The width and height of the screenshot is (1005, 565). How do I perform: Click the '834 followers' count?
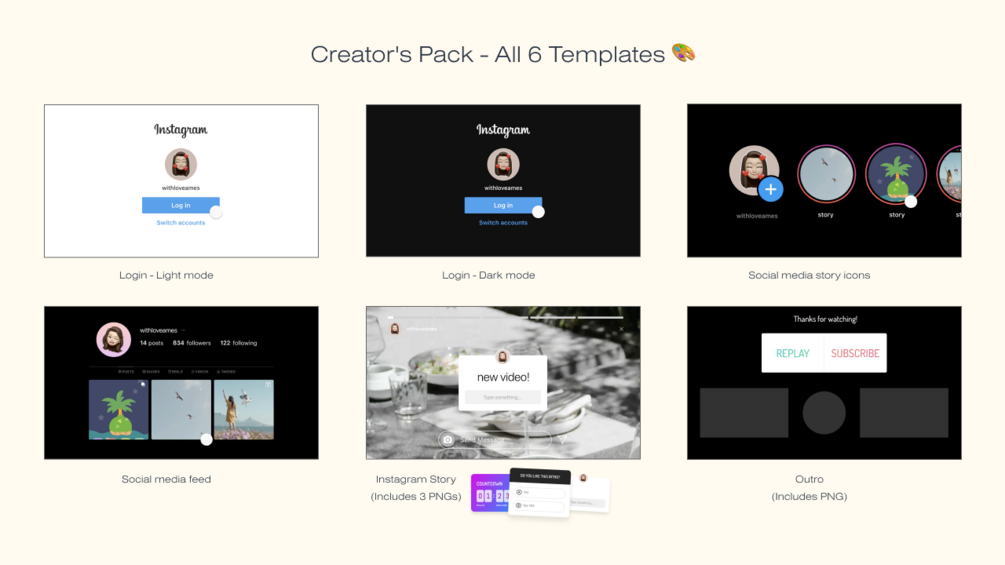[192, 343]
